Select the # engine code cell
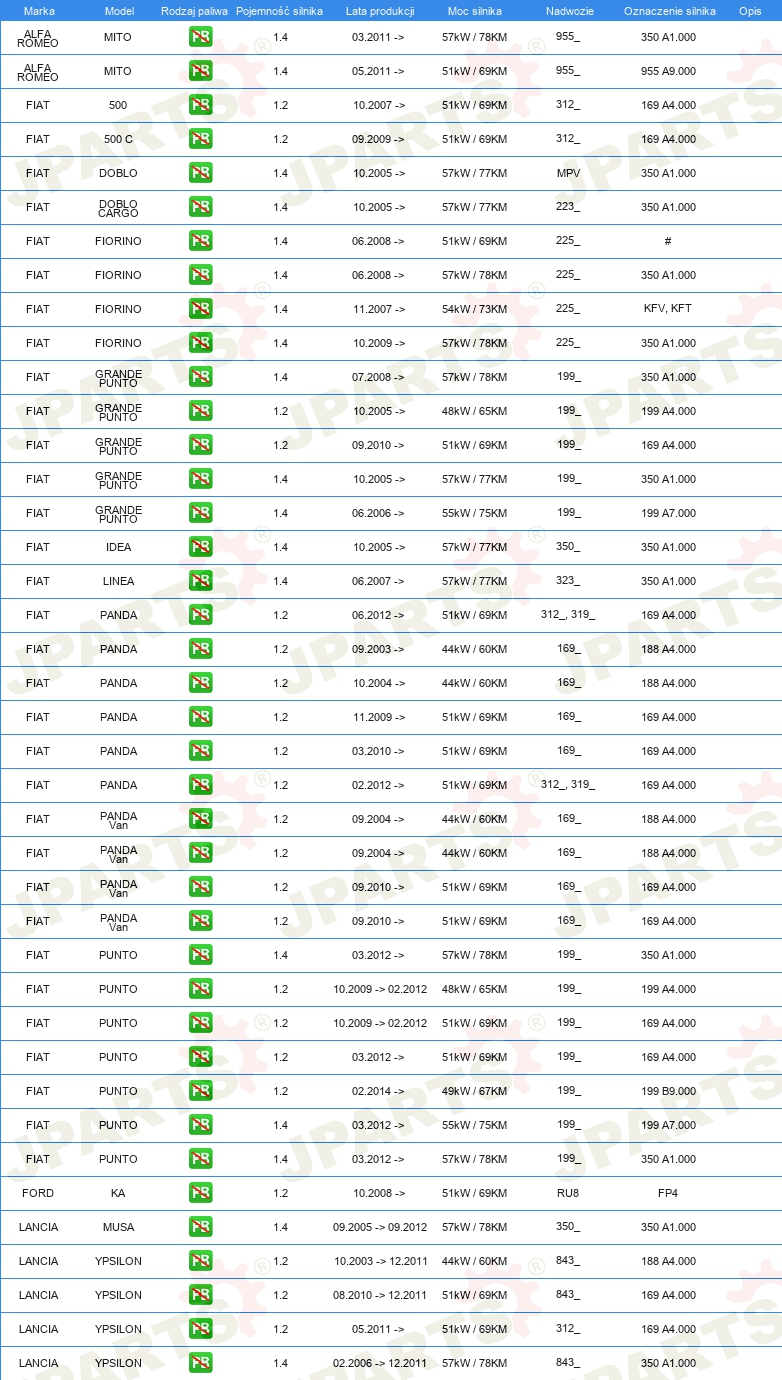Viewport: 782px width, 1380px height. (x=668, y=241)
